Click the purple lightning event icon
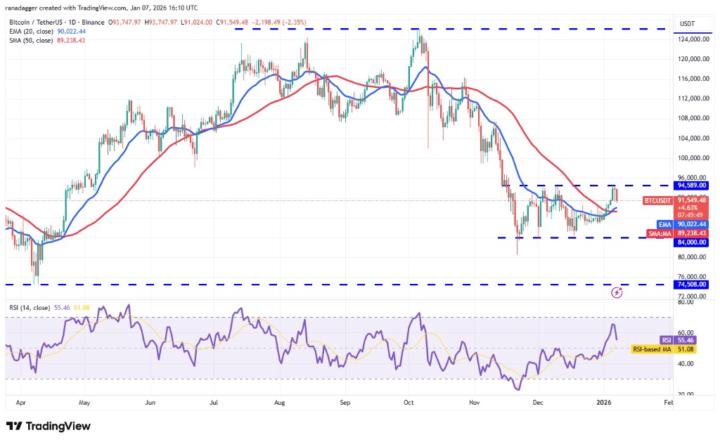 point(617,291)
